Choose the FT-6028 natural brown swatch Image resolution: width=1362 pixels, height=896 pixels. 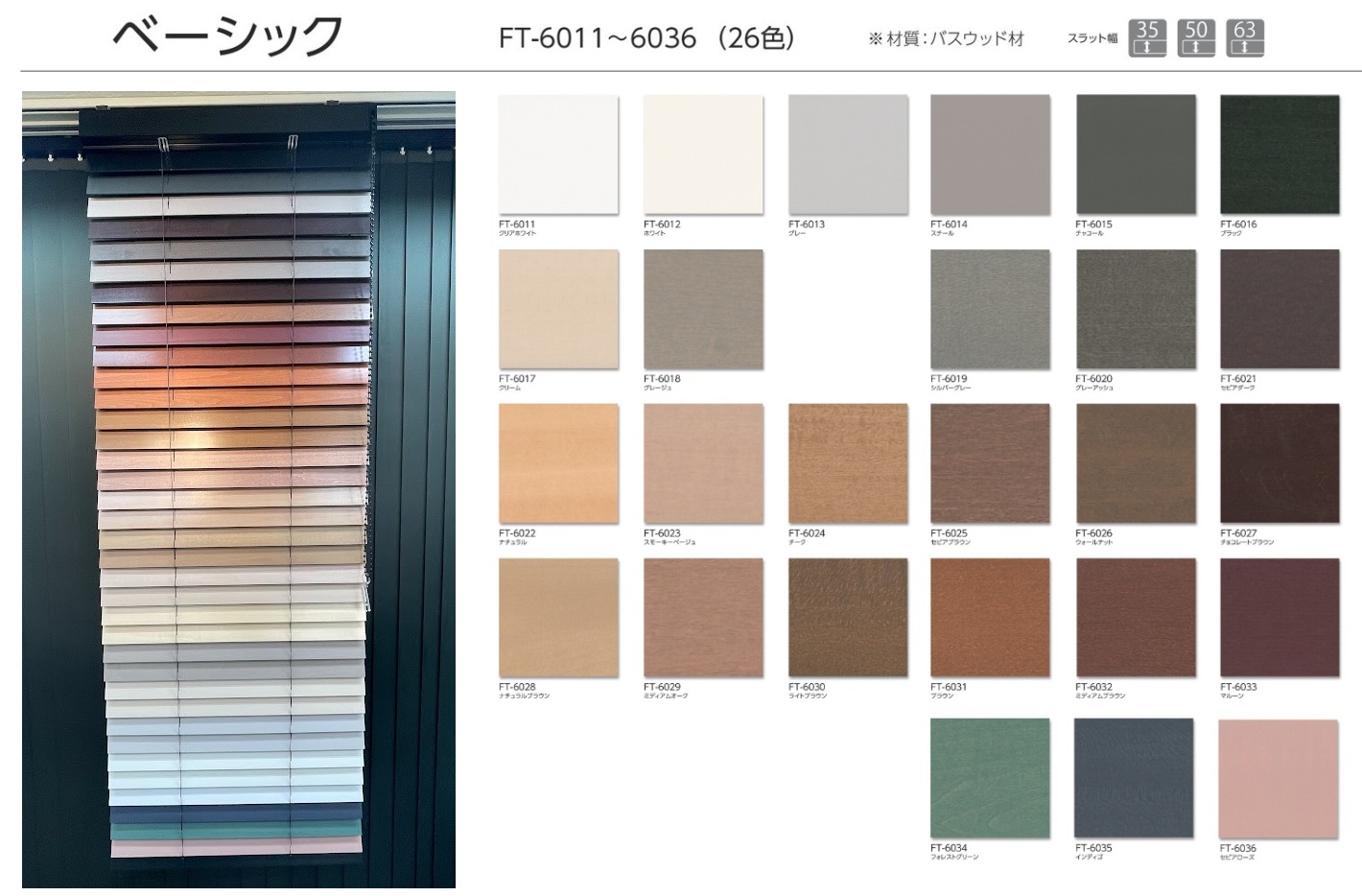pos(558,618)
